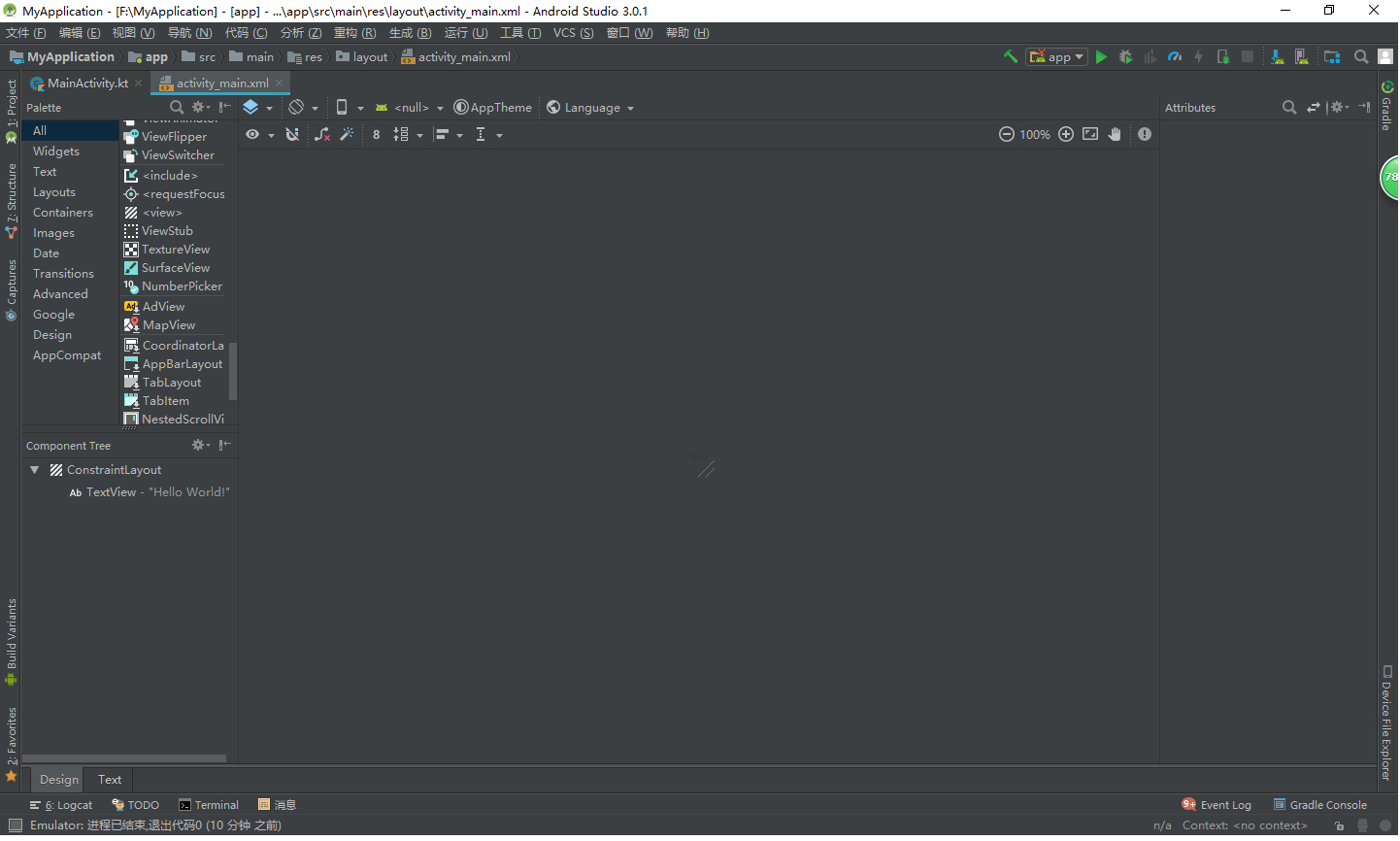This screenshot has height=841, width=1400.
Task: Show warnings and errors icon
Action: click(x=1145, y=135)
